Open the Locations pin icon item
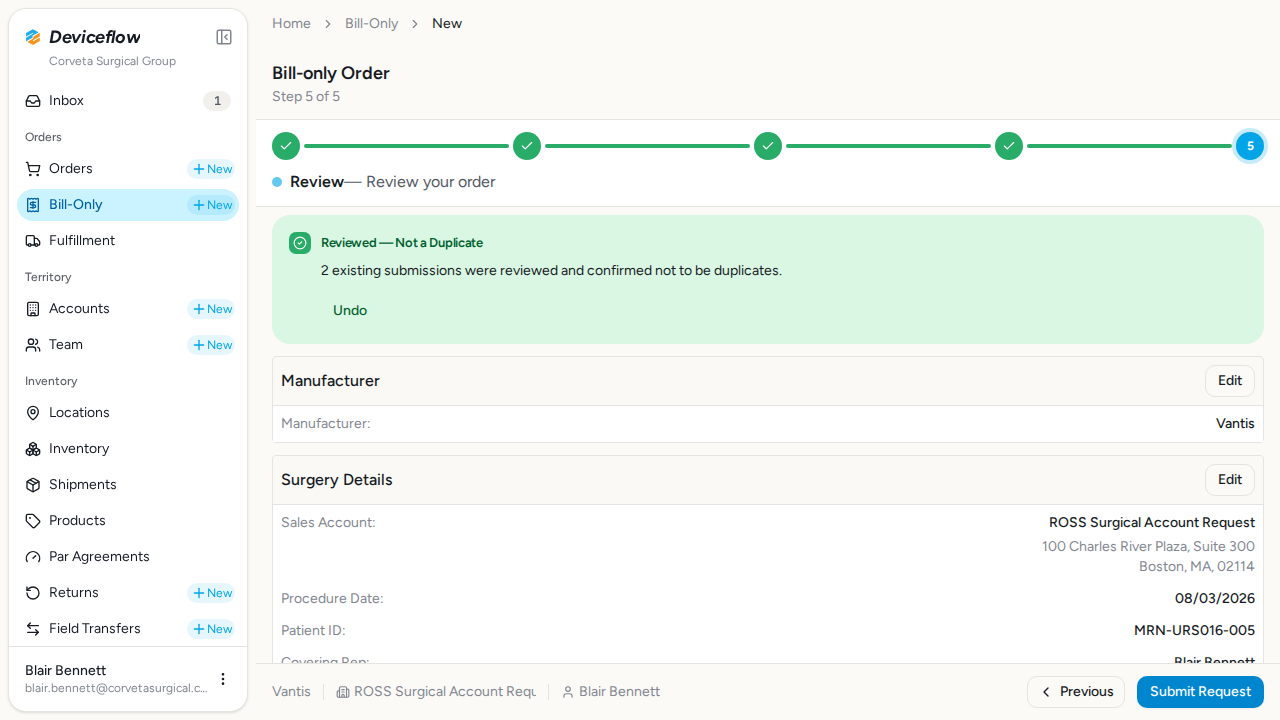This screenshot has height=720, width=1280. [x=128, y=413]
